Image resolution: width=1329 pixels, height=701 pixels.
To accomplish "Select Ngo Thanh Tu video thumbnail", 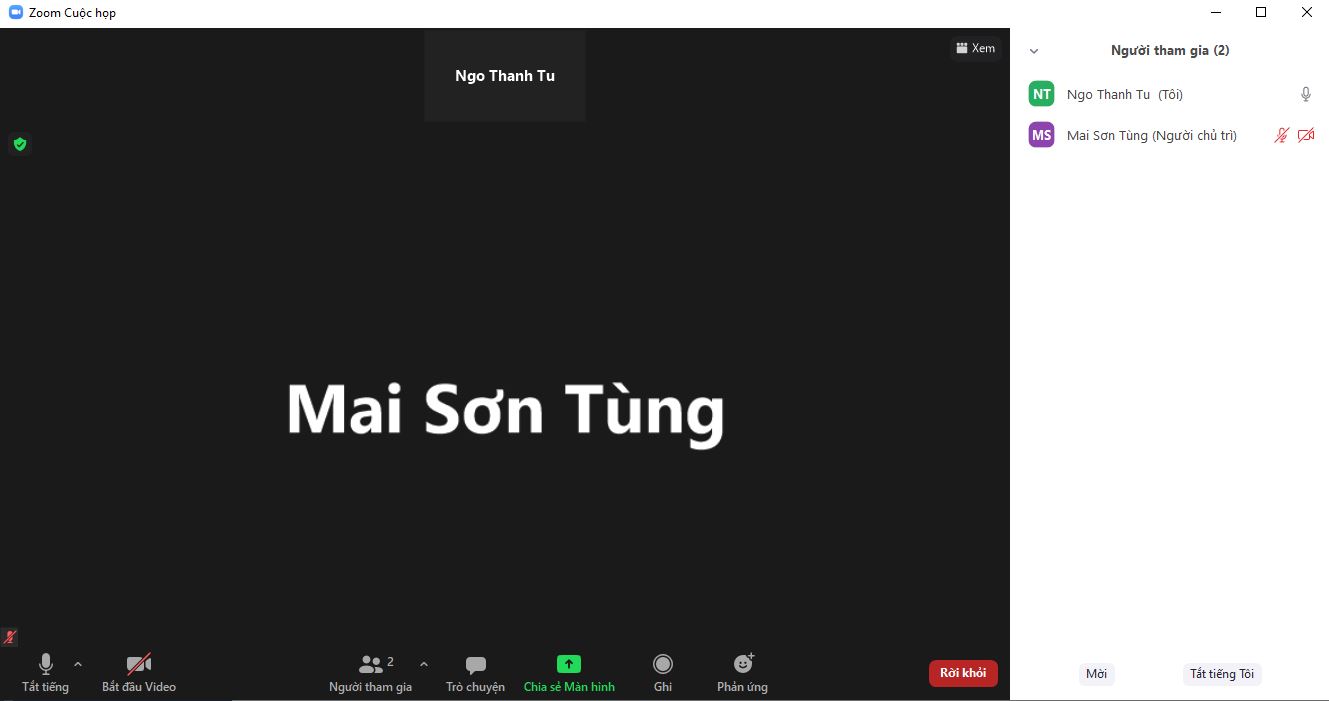I will (x=505, y=76).
